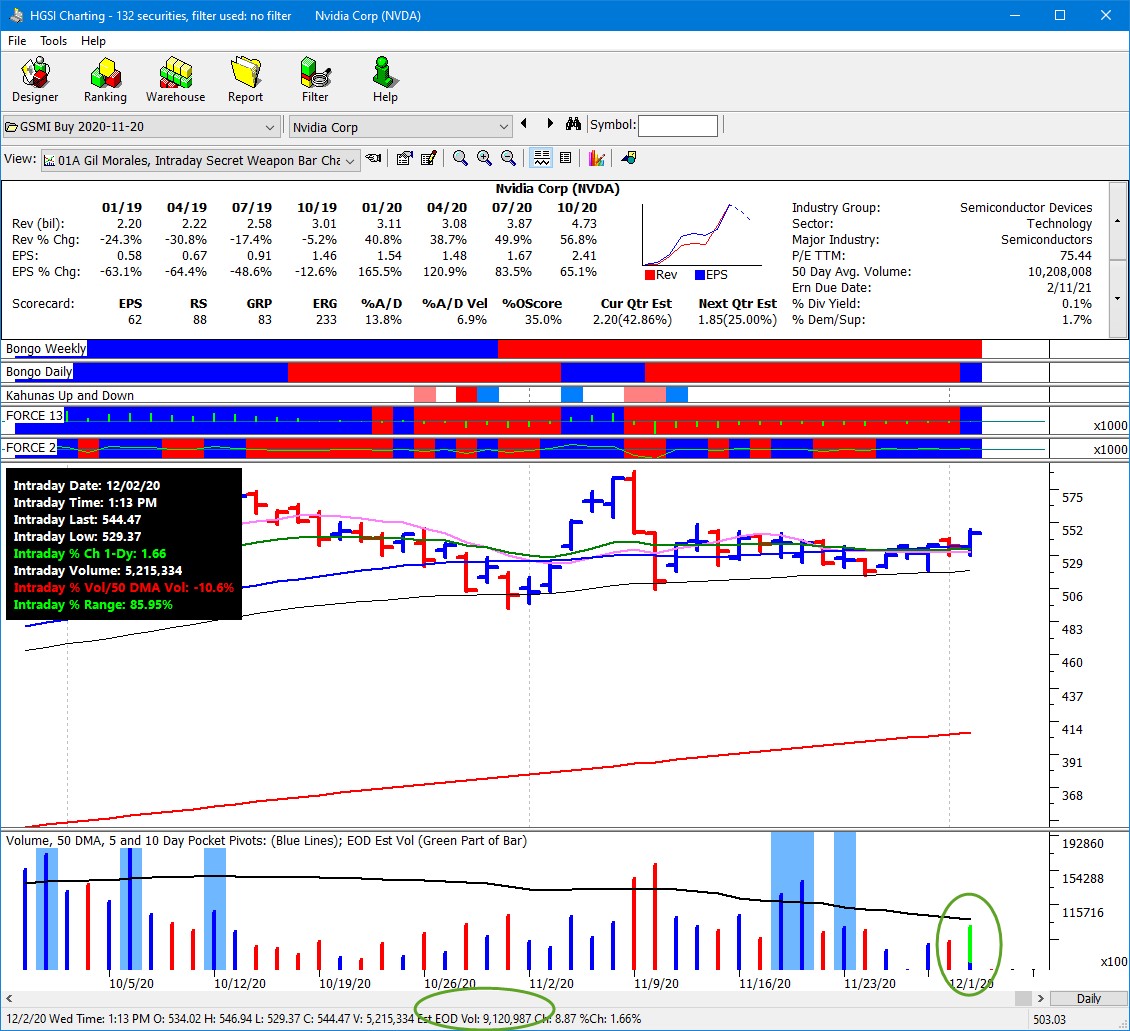Open the Tools menu
Image resolution: width=1130 pixels, height=1031 pixels.
click(x=53, y=41)
